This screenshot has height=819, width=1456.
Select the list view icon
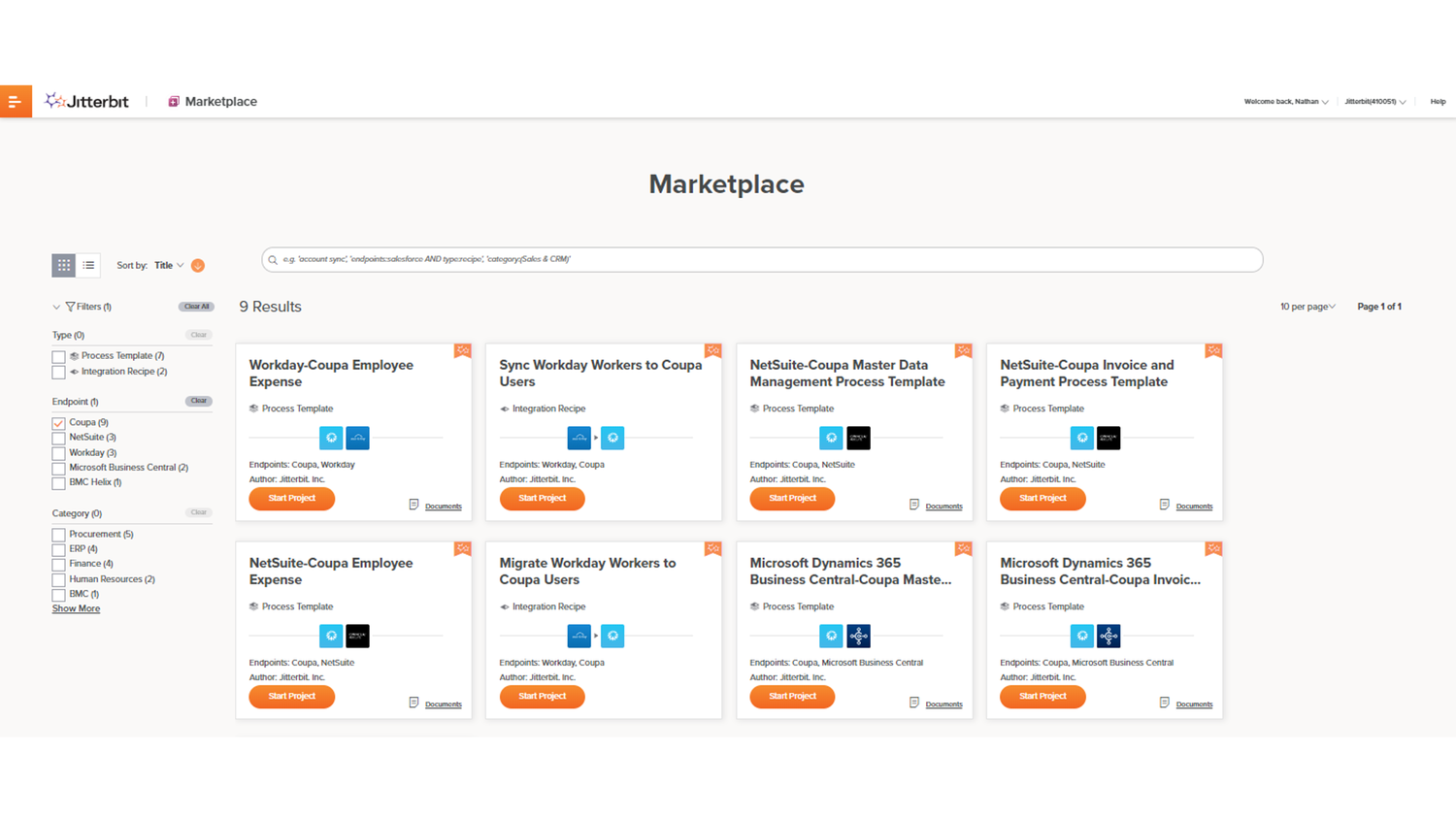[x=88, y=265]
